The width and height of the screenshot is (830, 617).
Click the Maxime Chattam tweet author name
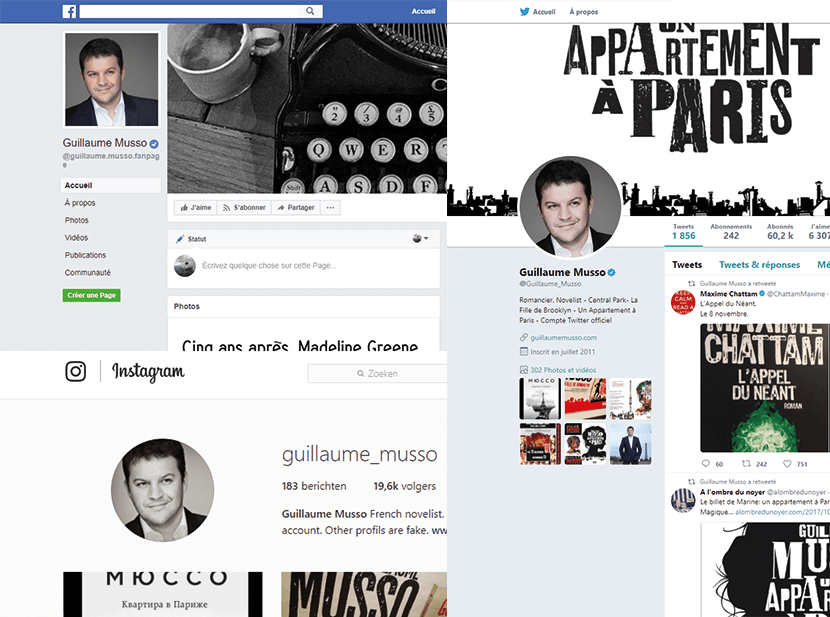[x=728, y=294]
